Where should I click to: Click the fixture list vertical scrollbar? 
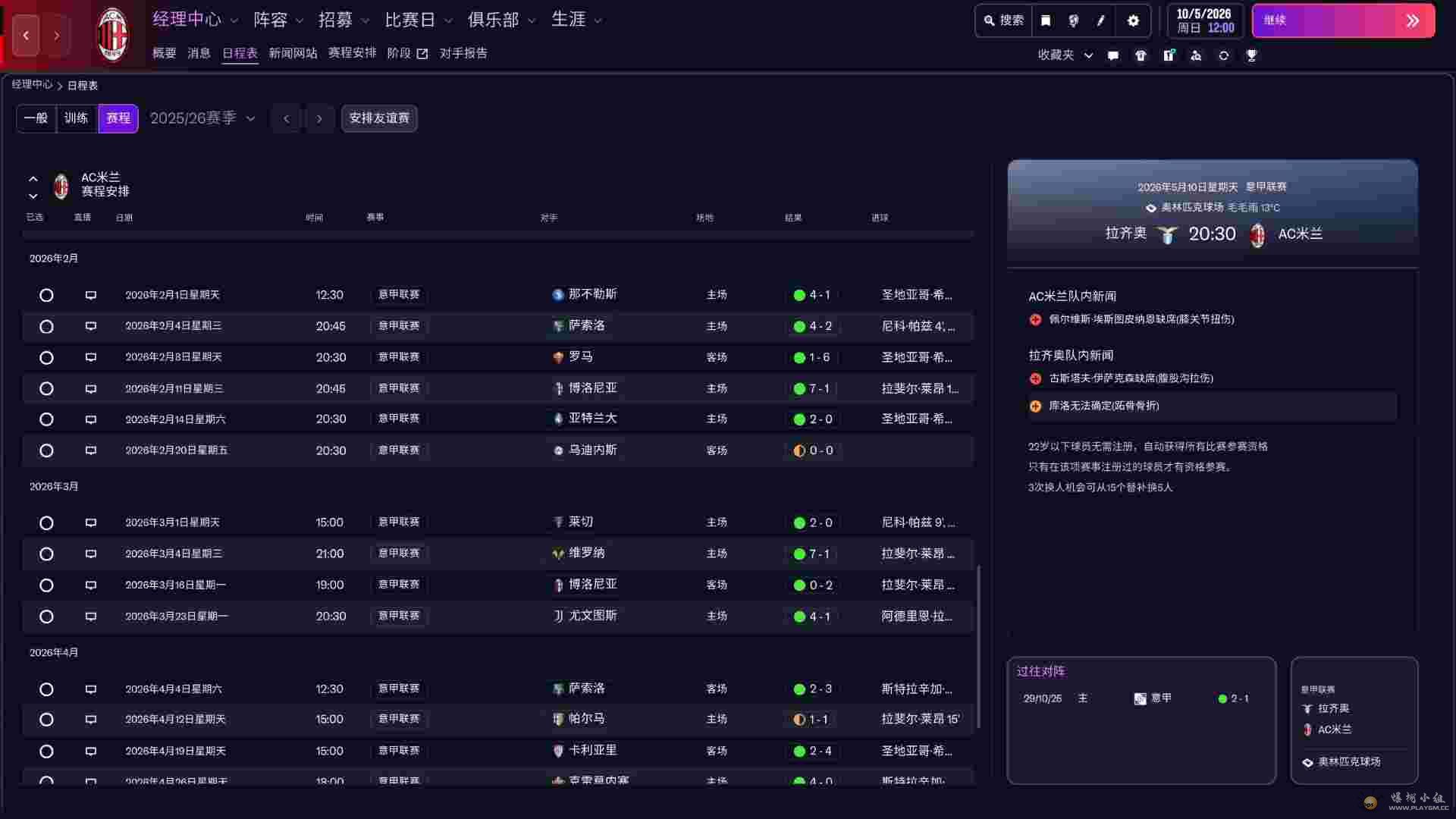(978, 645)
